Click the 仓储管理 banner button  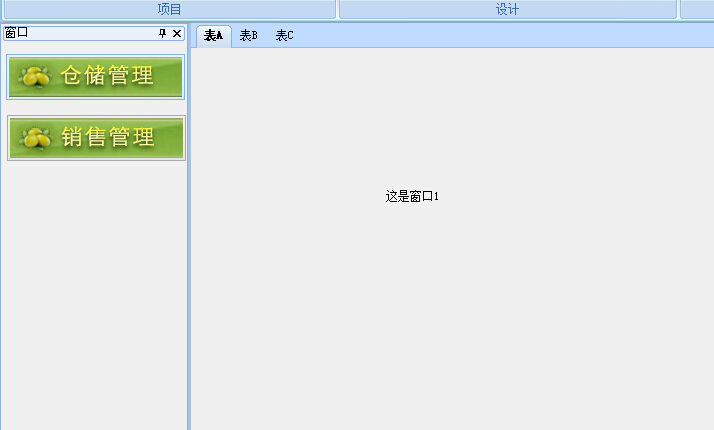coord(96,77)
